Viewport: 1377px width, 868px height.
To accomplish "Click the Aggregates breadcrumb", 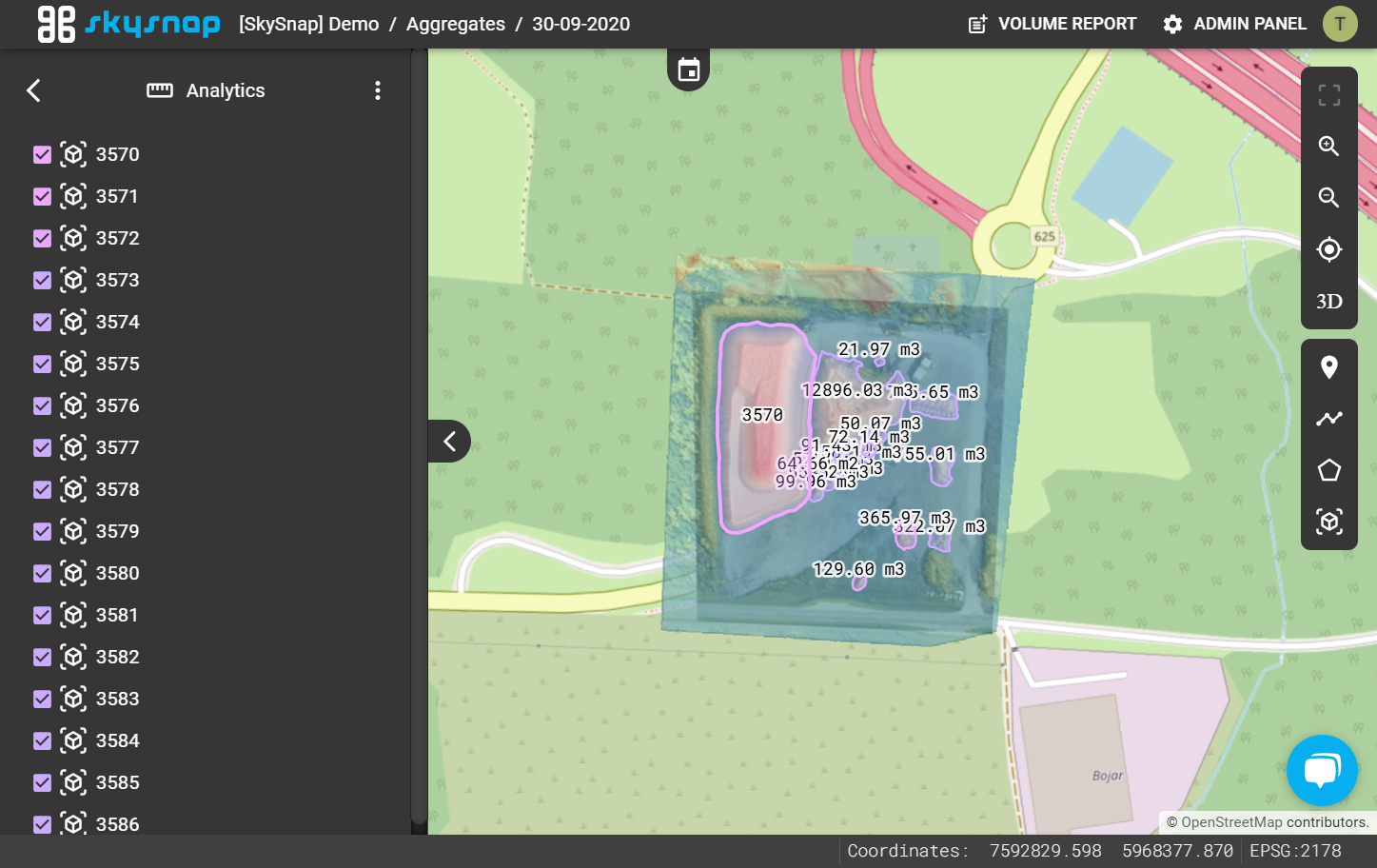I will click(456, 24).
